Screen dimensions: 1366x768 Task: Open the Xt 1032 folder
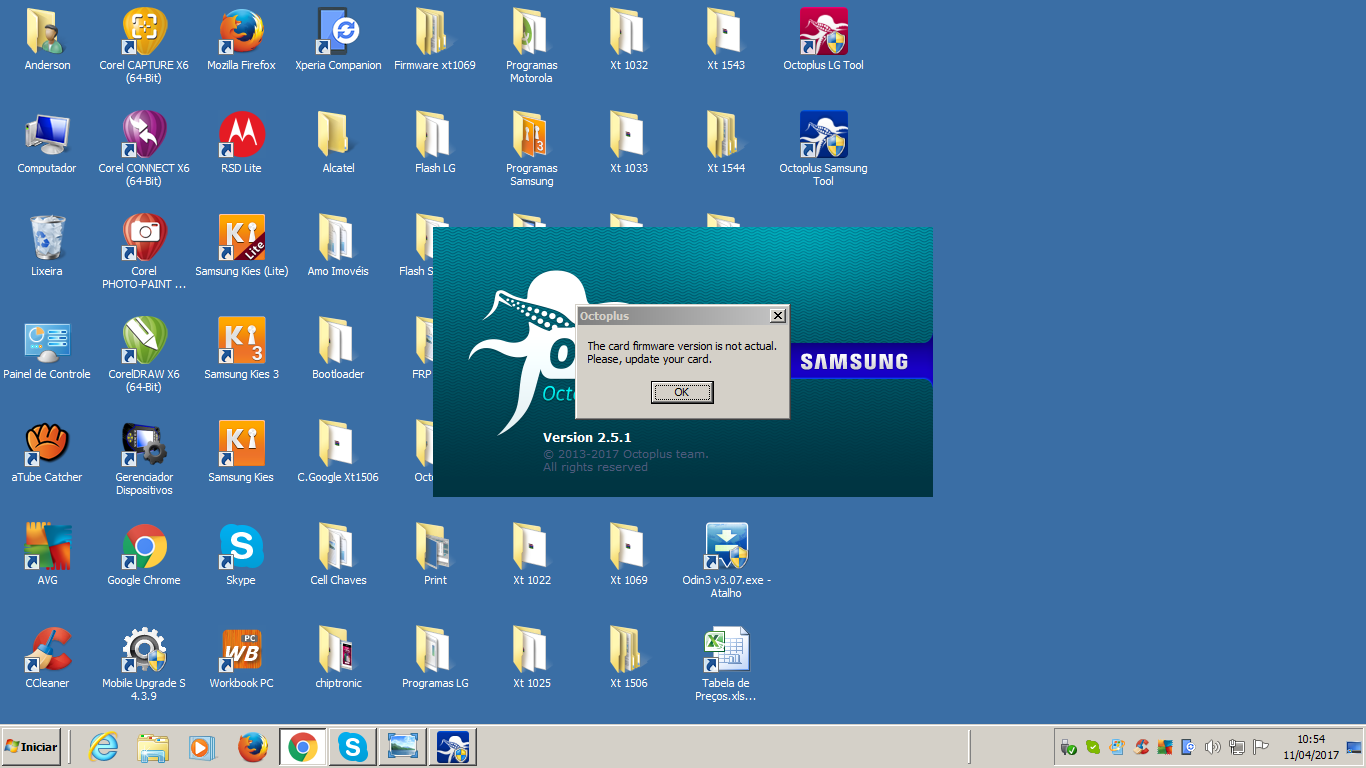coord(629,40)
